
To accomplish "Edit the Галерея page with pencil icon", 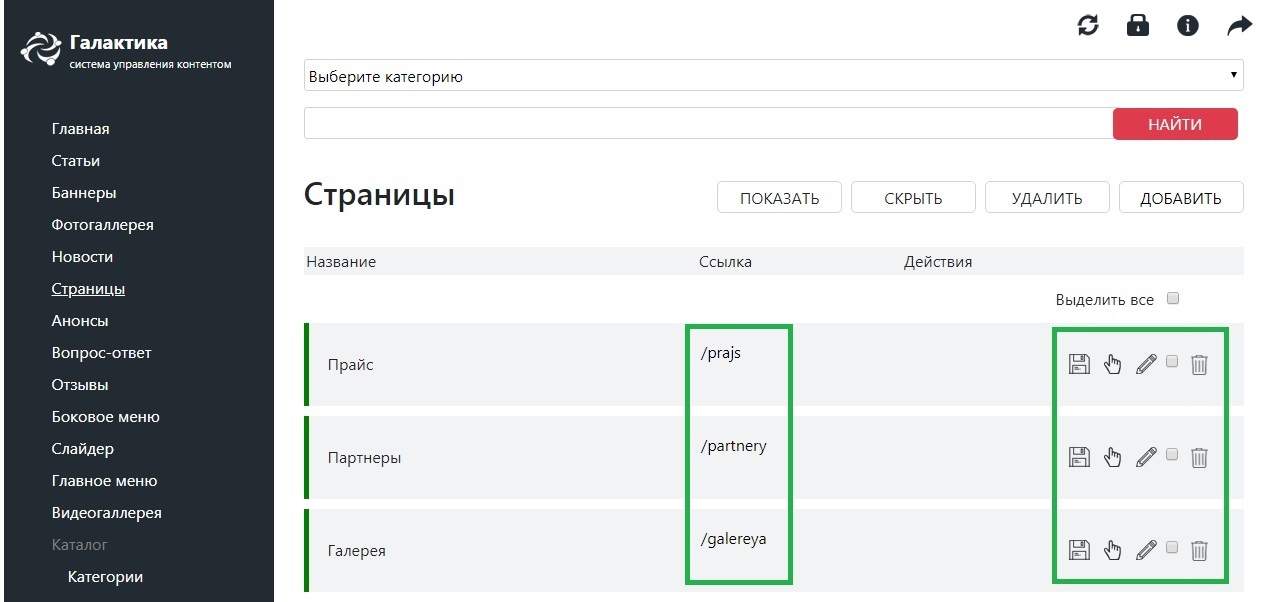I will pos(1146,549).
